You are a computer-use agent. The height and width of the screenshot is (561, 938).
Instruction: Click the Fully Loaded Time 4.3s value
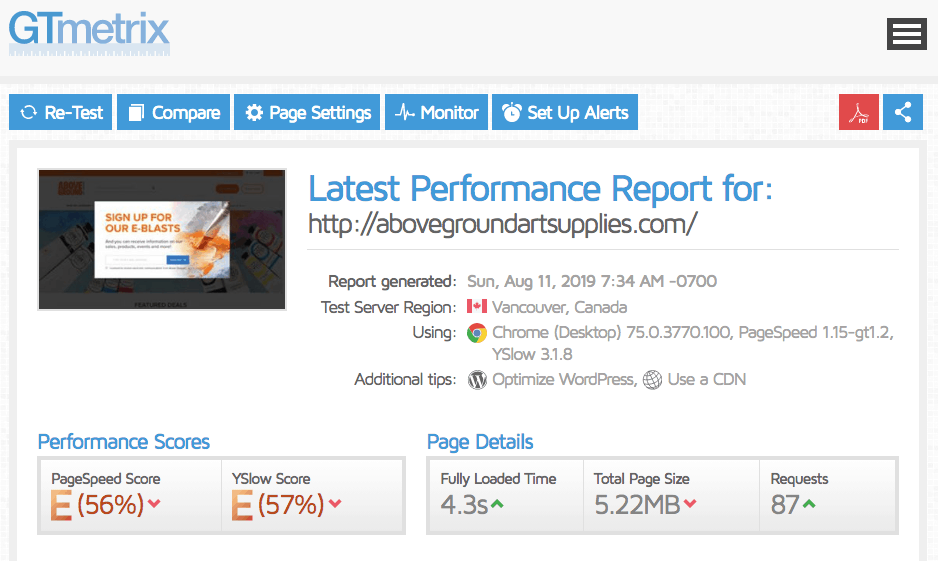pos(464,505)
